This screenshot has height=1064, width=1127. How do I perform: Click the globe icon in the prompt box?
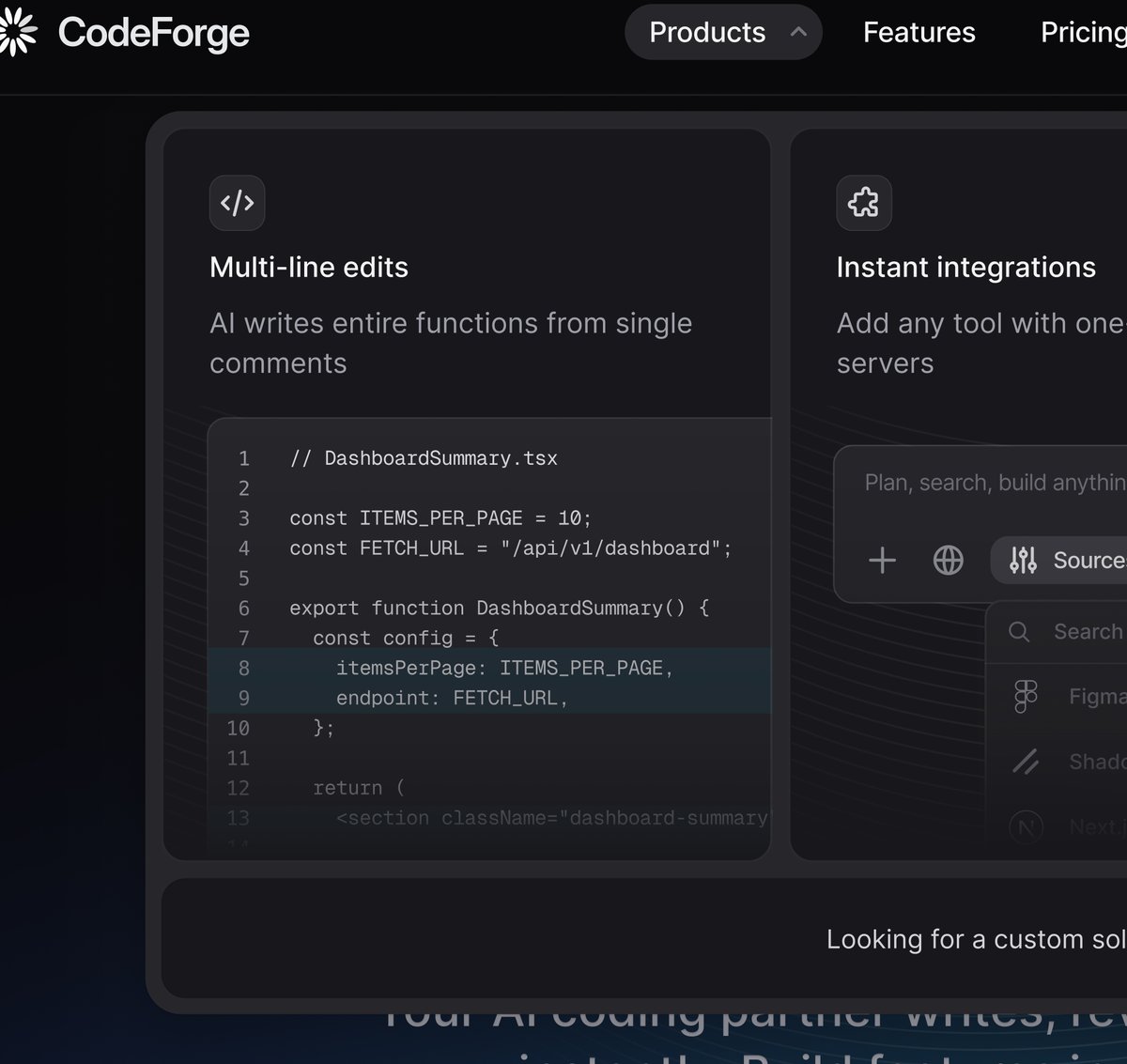(x=948, y=561)
